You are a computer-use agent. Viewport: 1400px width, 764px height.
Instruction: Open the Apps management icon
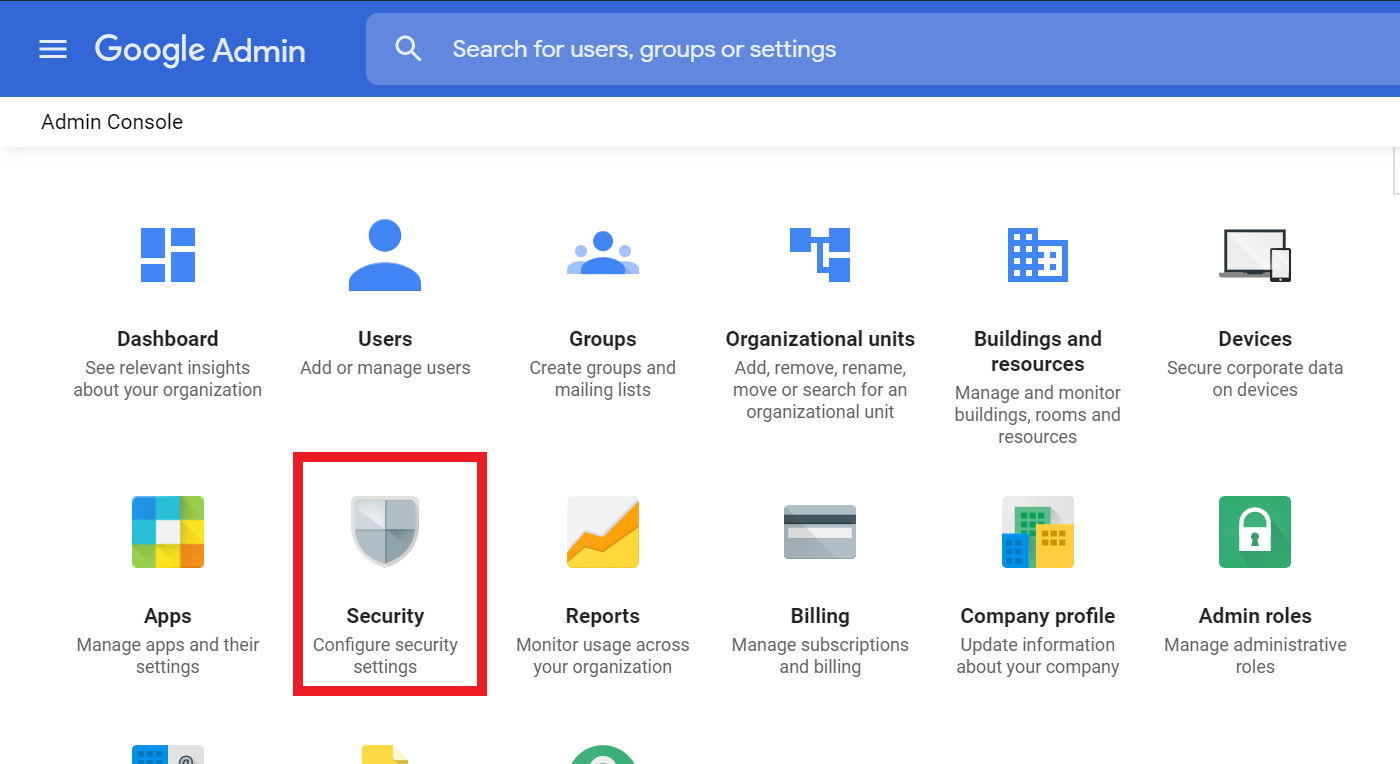pos(167,532)
